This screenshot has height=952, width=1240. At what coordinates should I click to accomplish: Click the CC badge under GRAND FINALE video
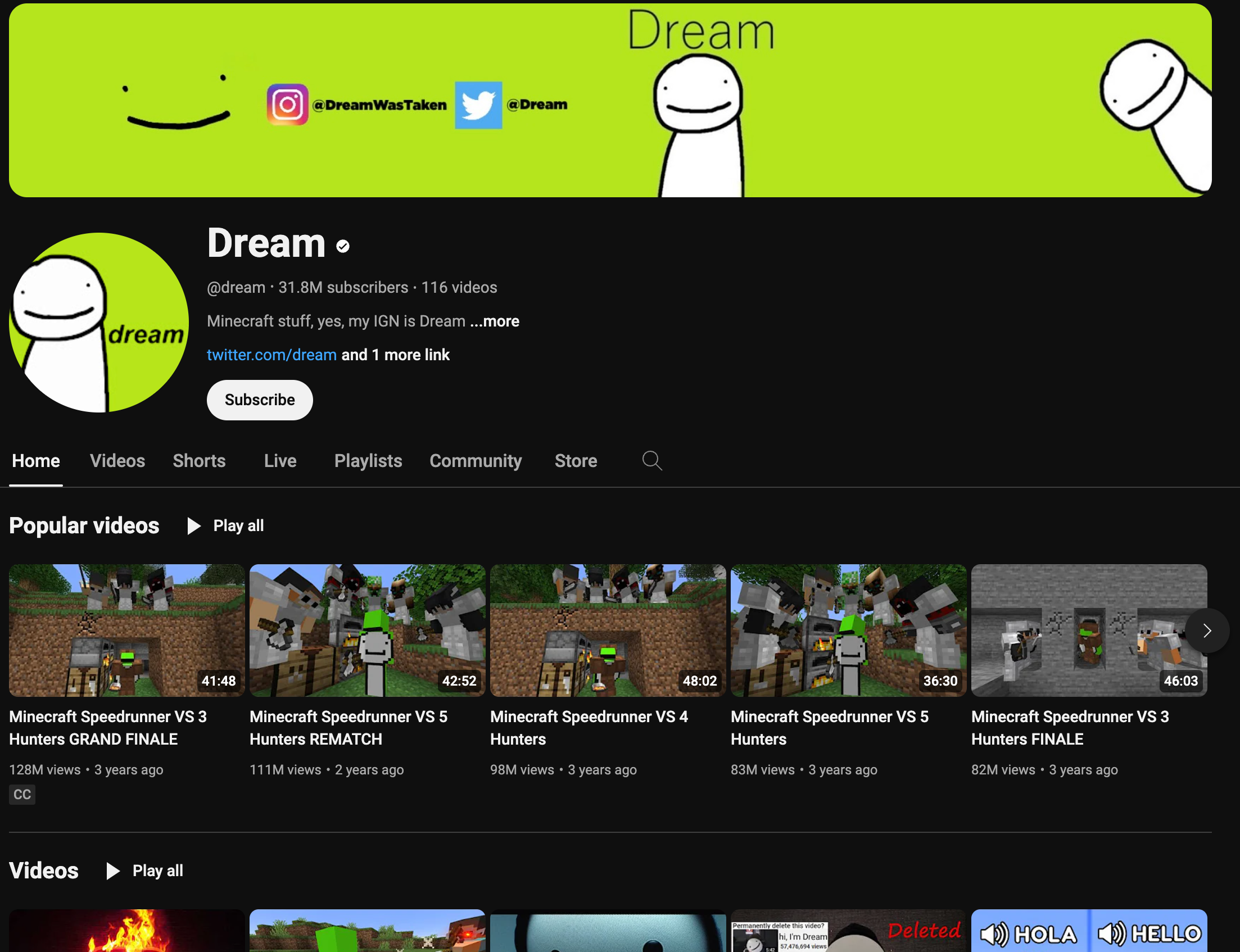coord(21,794)
